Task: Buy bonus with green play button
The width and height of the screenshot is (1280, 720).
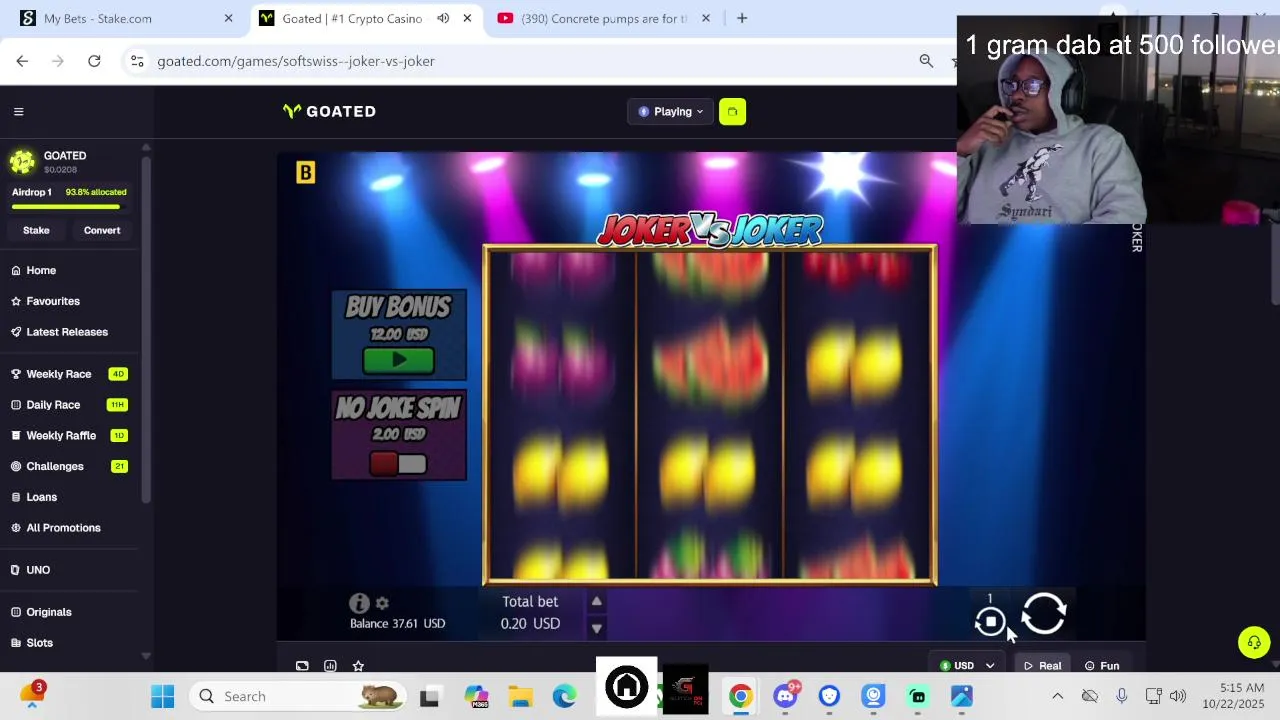Action: tap(398, 360)
